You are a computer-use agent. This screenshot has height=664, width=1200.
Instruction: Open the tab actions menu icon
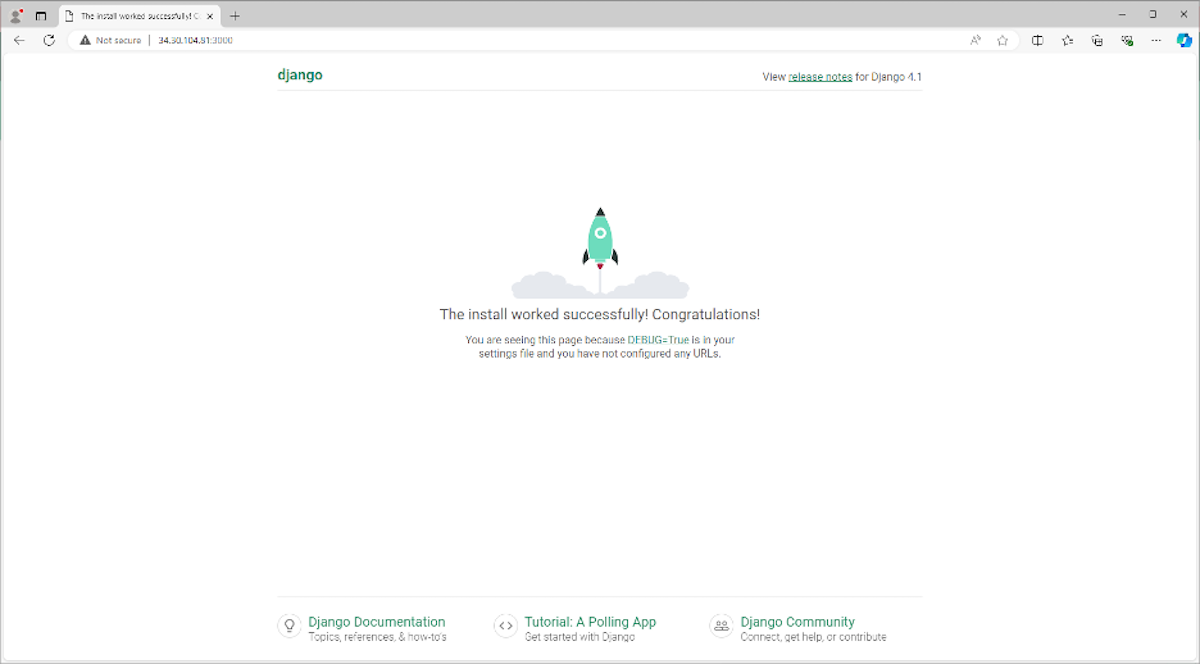pyautogui.click(x=41, y=16)
